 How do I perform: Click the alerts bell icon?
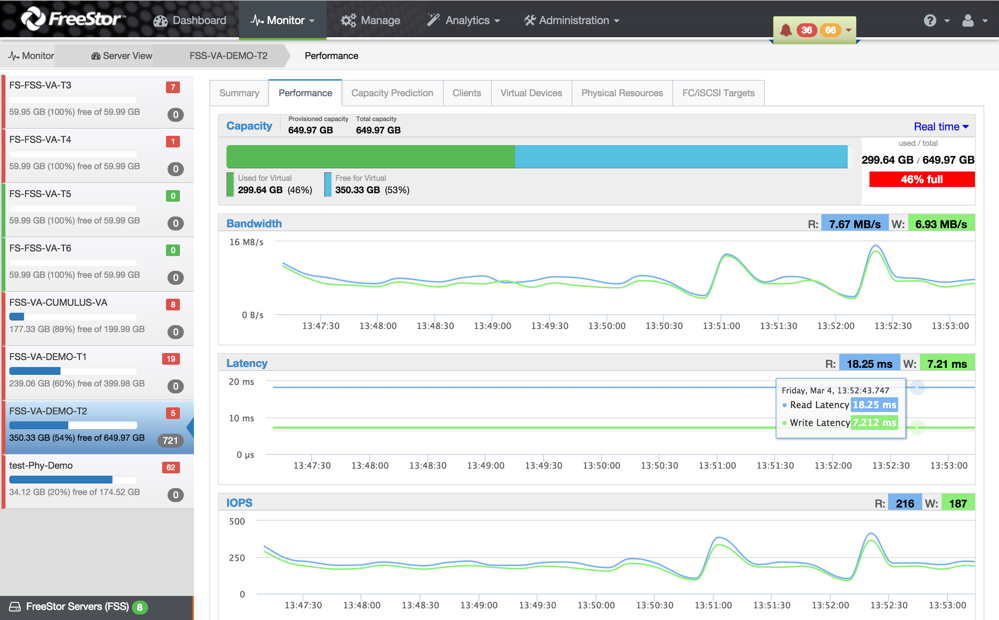[x=786, y=30]
